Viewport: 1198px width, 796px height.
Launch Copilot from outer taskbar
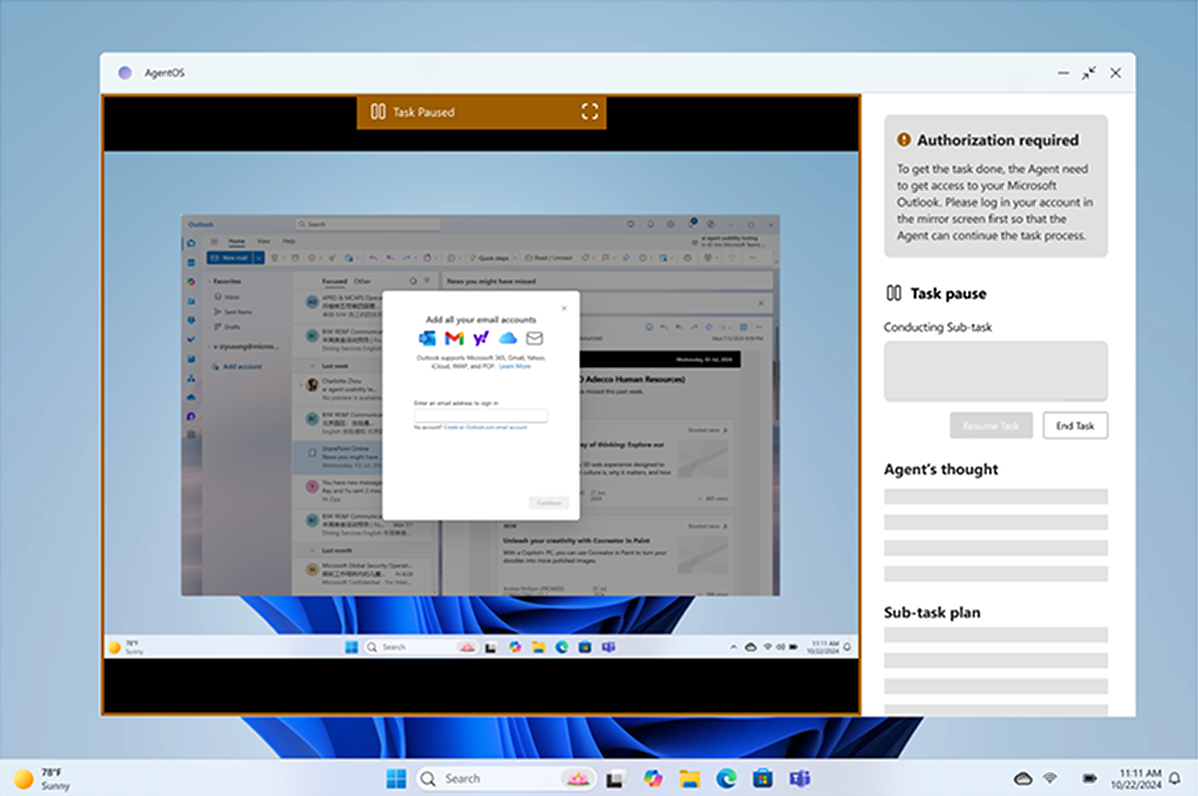coord(652,778)
